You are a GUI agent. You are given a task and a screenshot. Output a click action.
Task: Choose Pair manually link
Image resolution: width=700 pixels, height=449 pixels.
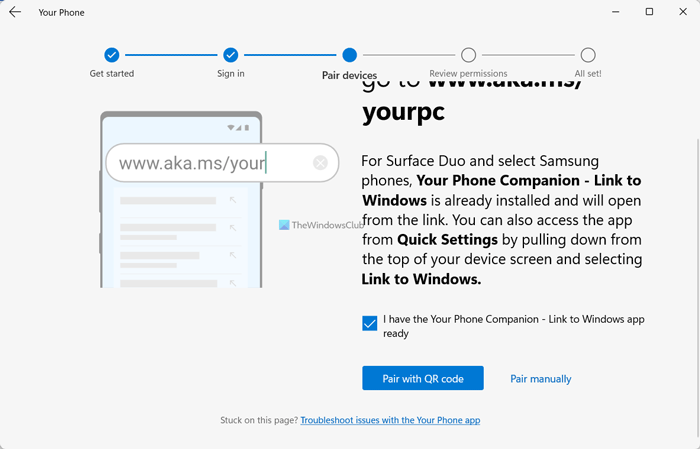coord(541,379)
